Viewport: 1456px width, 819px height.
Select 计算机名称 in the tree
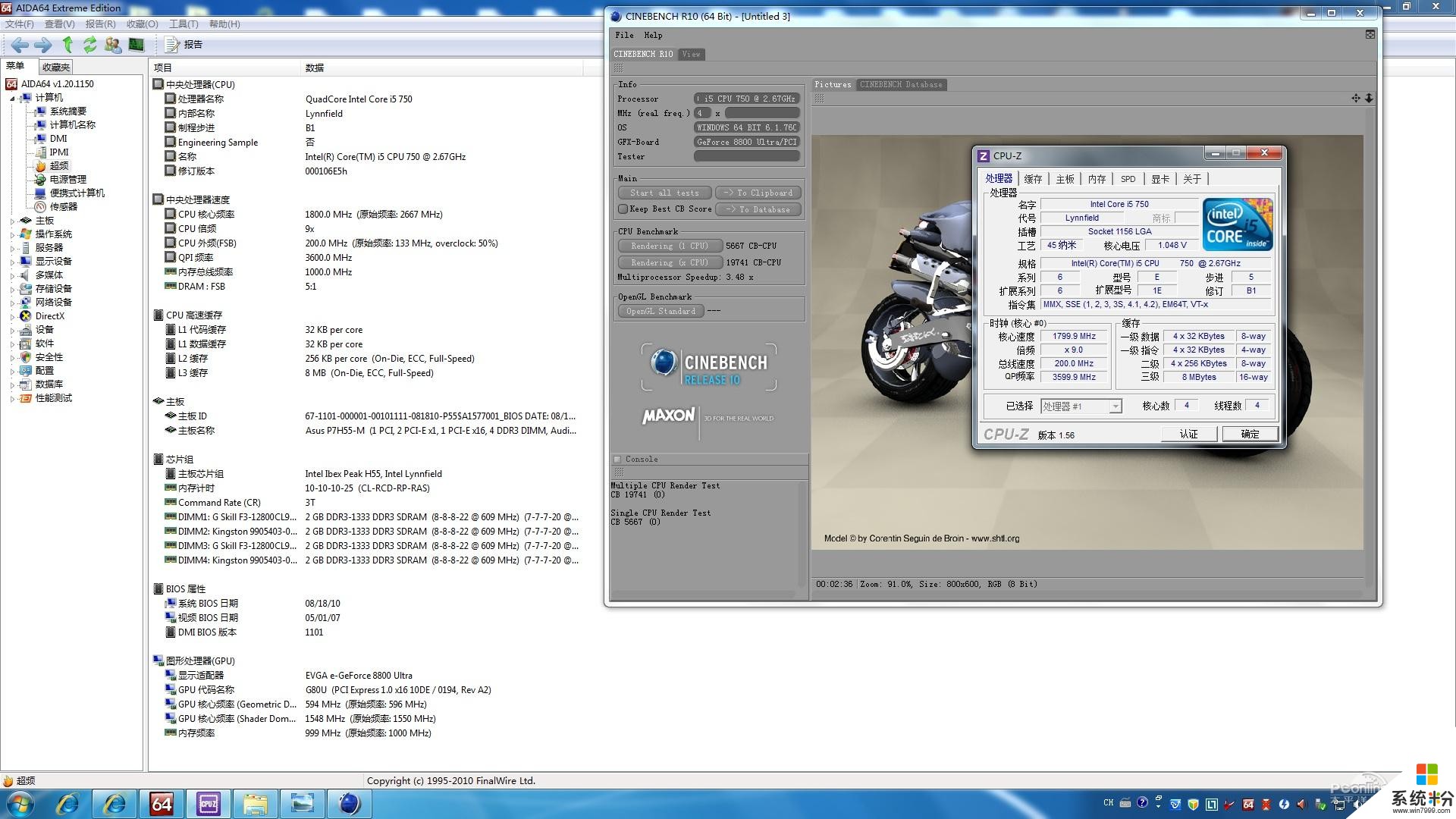[72, 124]
